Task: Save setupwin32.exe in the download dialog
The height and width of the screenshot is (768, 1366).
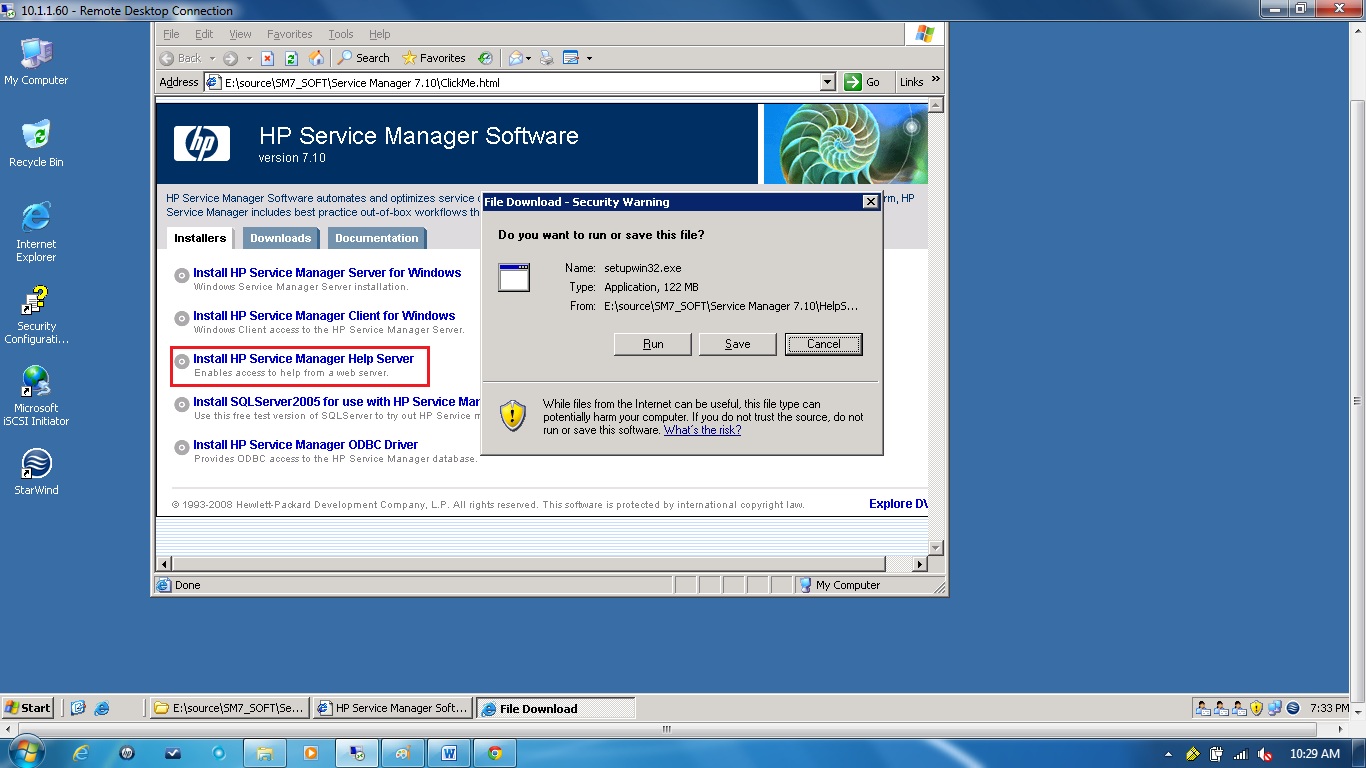Action: coord(737,343)
